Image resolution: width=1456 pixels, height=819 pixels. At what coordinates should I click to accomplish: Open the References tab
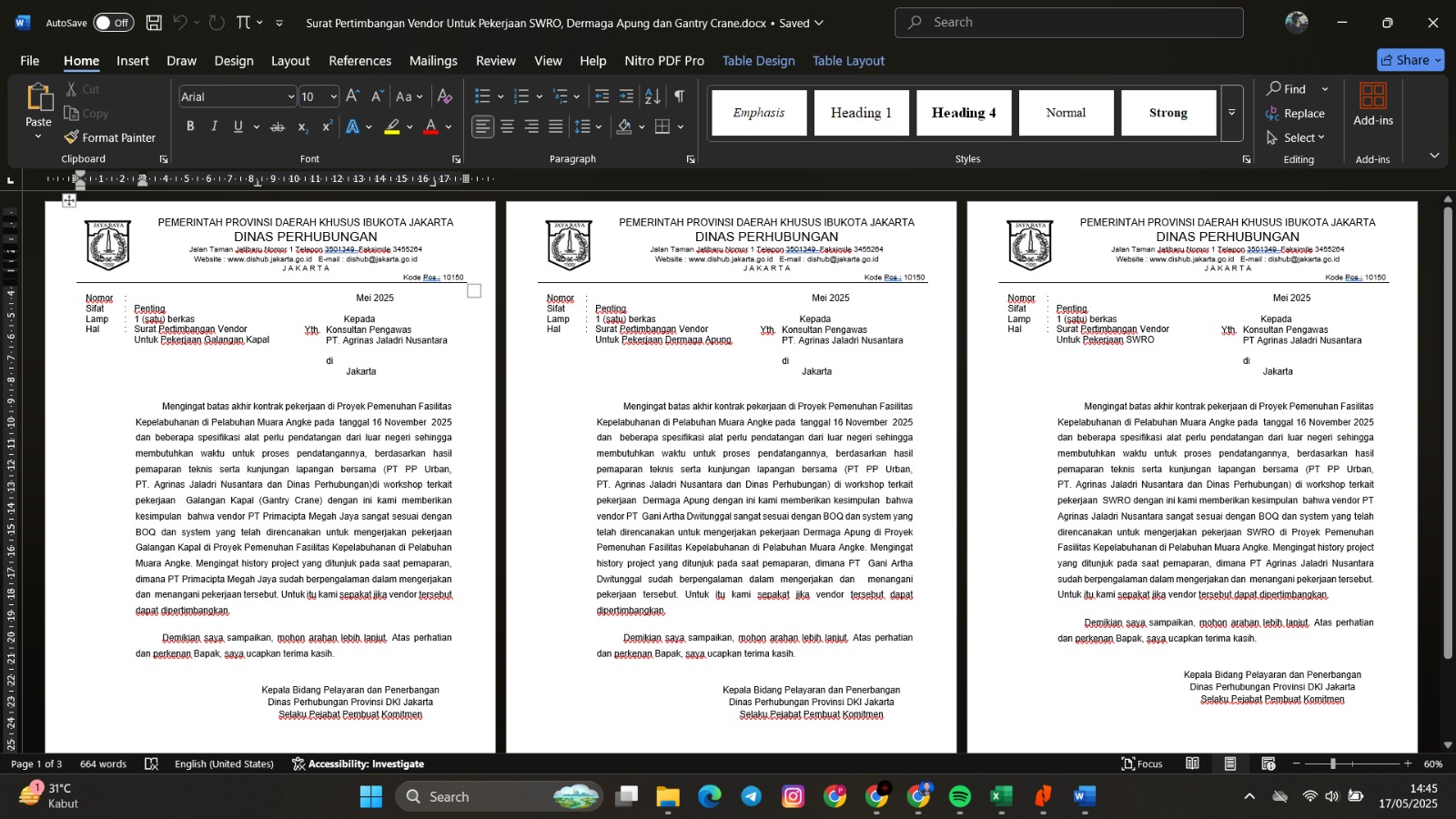pos(359,61)
